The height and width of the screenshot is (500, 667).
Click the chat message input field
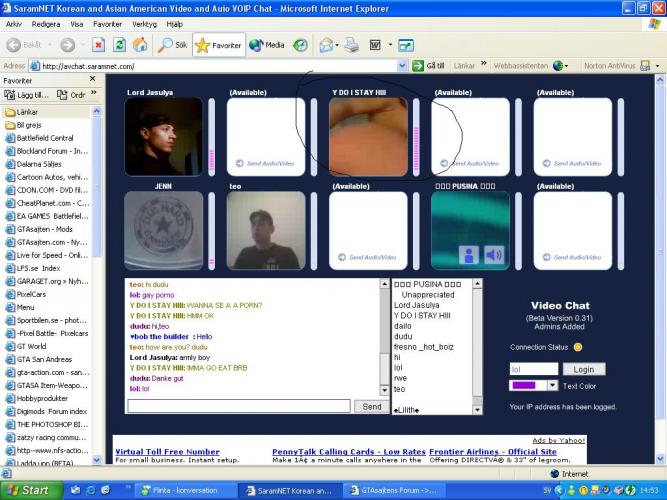(x=238, y=406)
